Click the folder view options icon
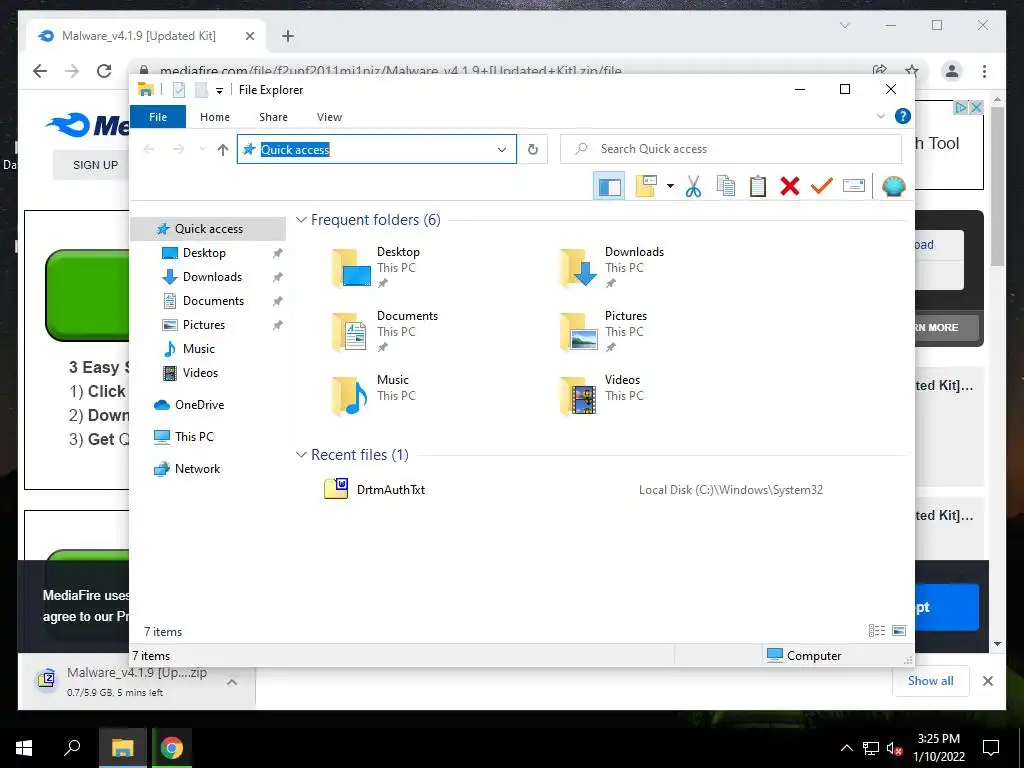Screen dimensions: 1024x768 [x=646, y=186]
